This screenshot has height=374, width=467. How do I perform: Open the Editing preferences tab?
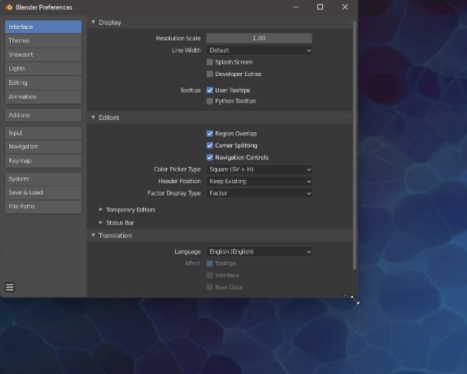point(43,83)
